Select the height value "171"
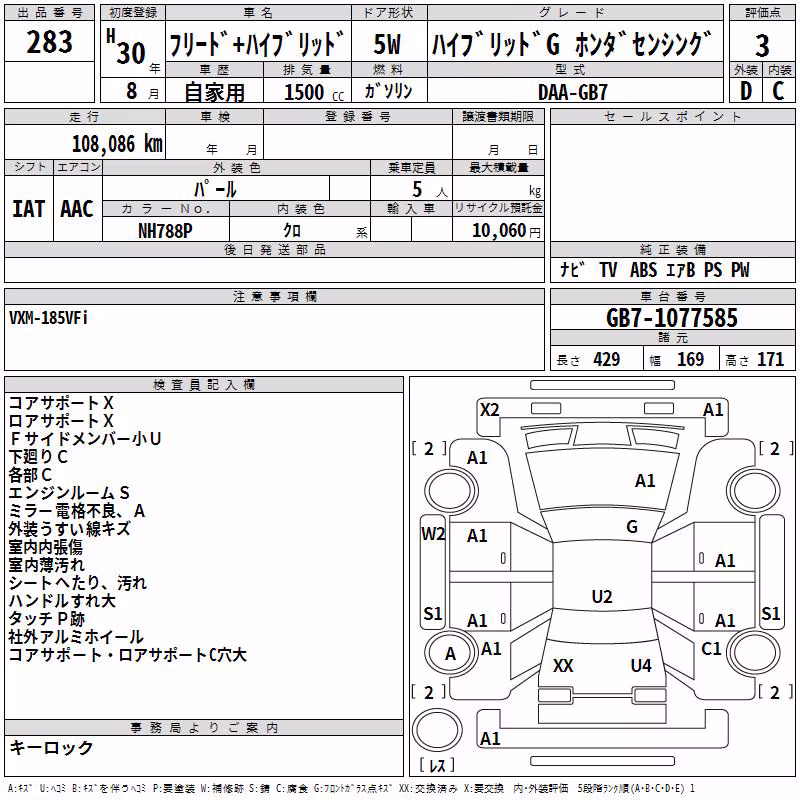Screen dimensions: 800x800 (x=770, y=359)
